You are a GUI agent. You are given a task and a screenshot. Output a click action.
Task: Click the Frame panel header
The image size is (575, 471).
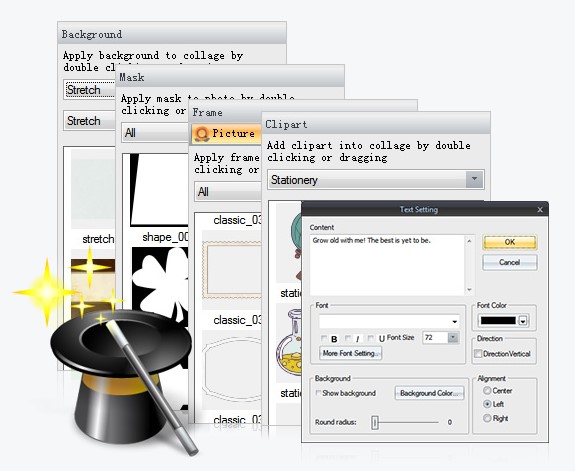point(226,112)
